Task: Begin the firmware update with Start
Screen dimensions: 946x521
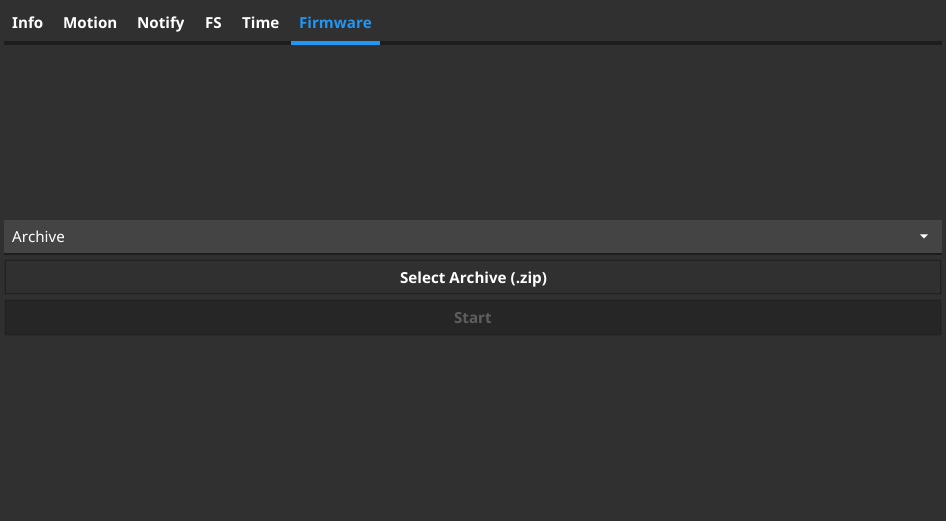Action: coord(472,318)
